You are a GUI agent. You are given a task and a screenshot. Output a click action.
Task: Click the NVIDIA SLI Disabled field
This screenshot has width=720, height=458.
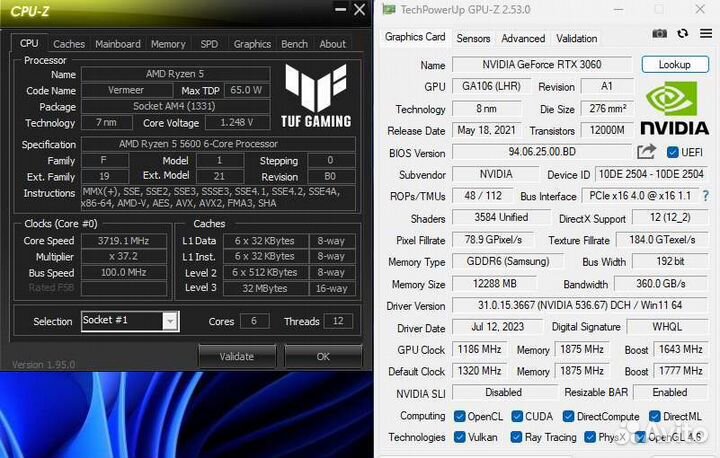(x=504, y=392)
